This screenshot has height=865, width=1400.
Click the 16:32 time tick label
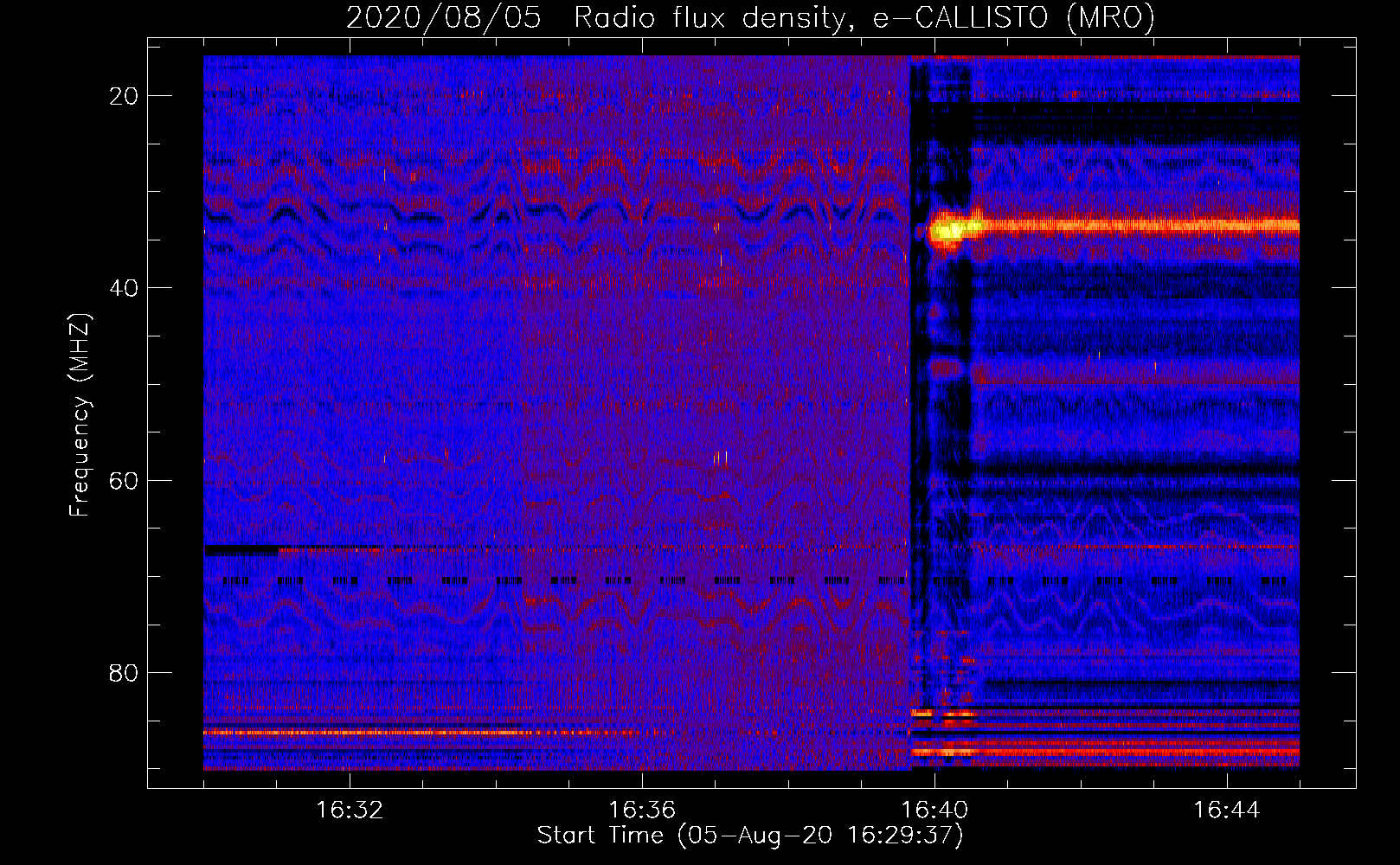tap(350, 811)
